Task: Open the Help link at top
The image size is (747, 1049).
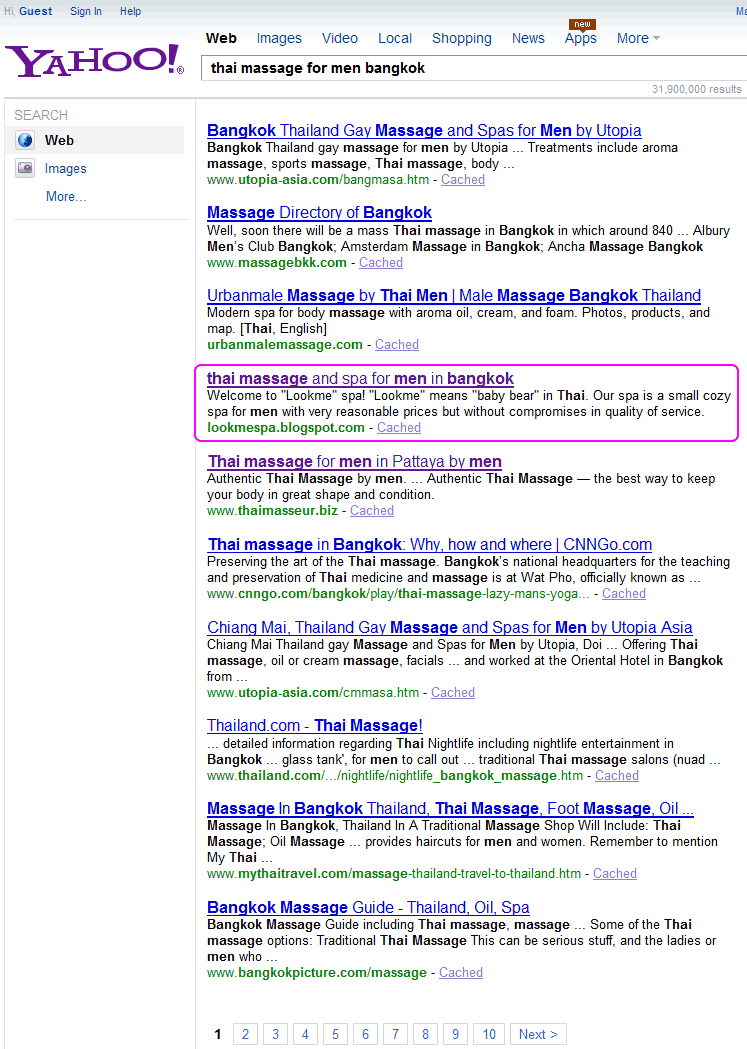Action: tap(130, 11)
